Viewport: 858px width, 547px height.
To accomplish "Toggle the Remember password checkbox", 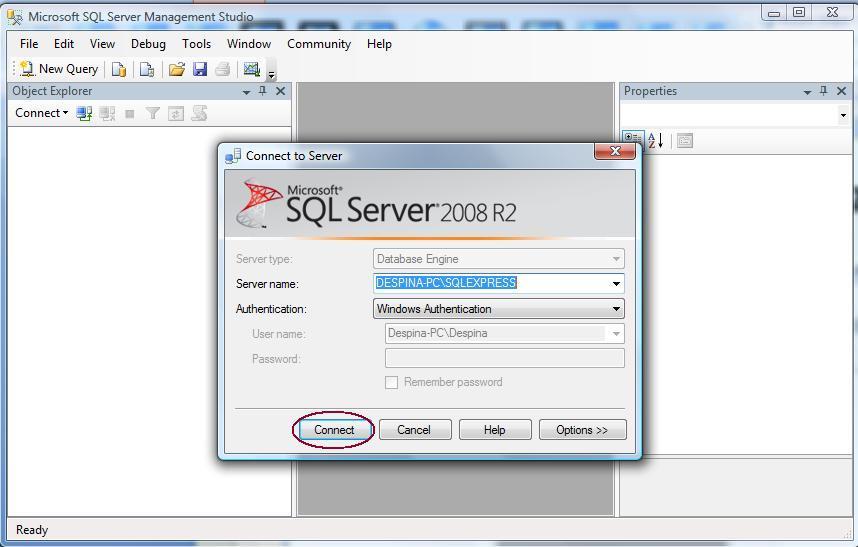I will (x=391, y=382).
